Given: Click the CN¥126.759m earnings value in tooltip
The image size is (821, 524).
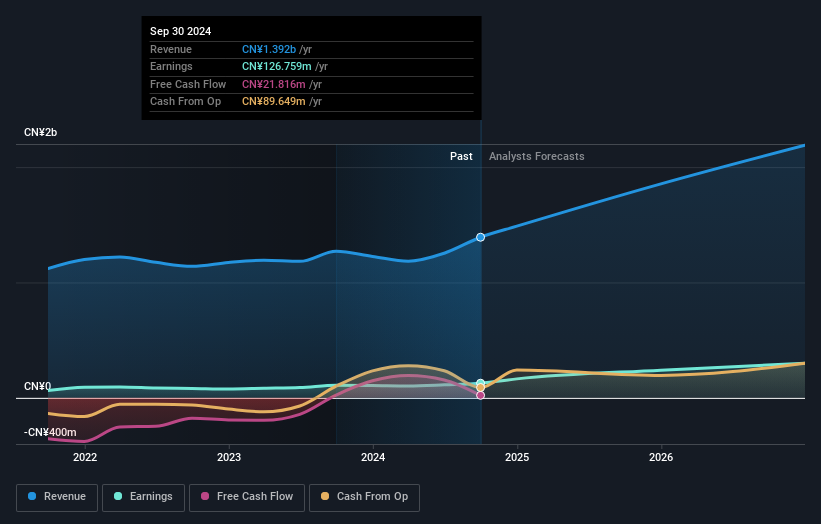Looking at the screenshot, I should pyautogui.click(x=276, y=66).
